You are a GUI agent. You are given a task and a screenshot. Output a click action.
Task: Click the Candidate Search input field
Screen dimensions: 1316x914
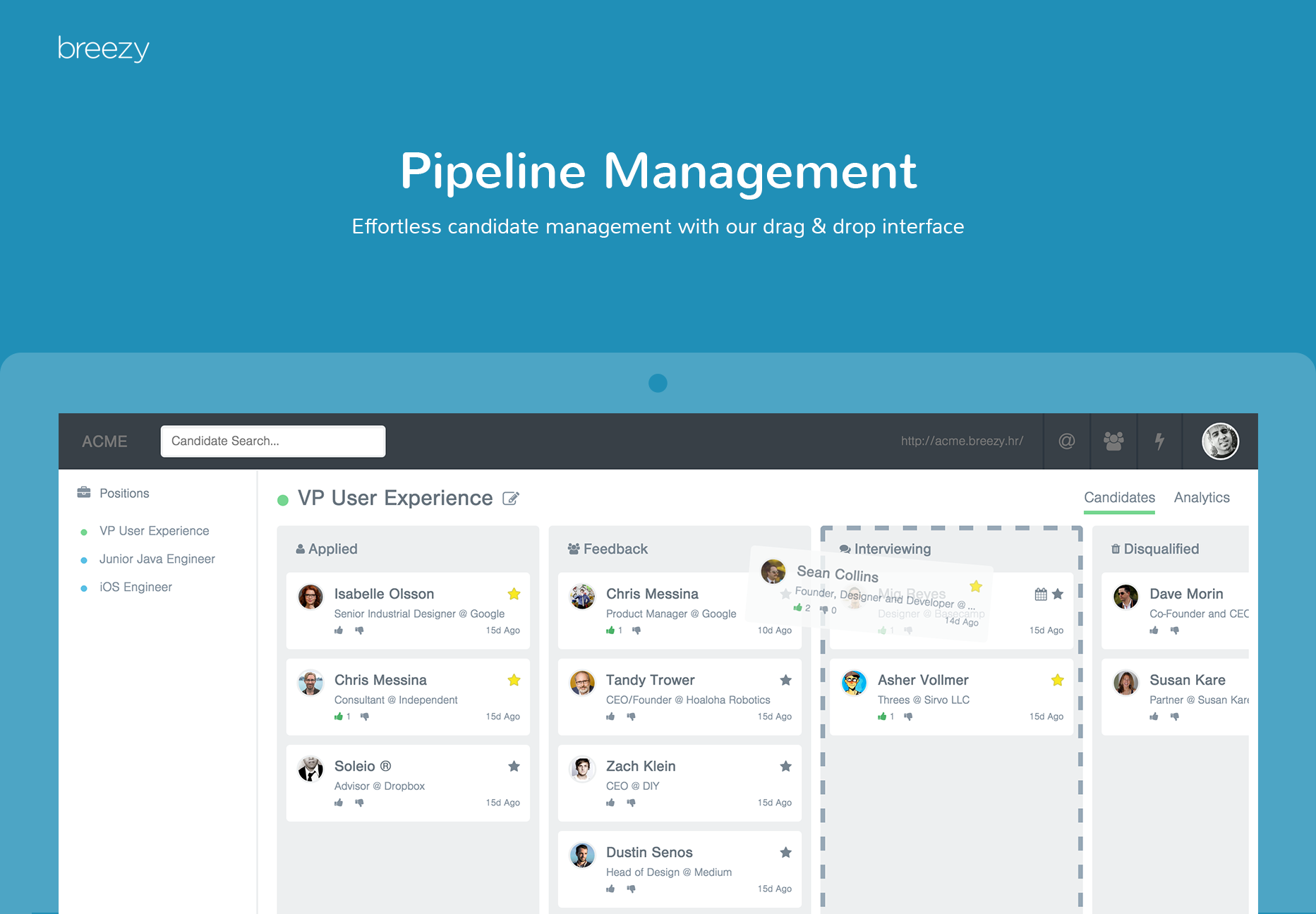pos(273,441)
